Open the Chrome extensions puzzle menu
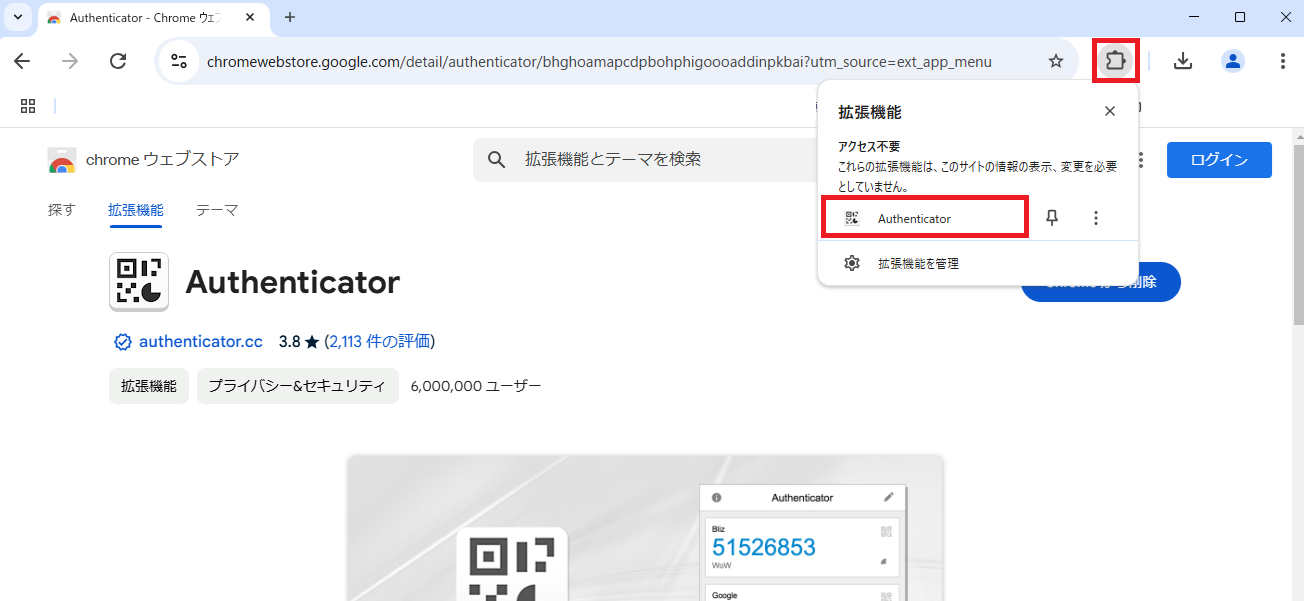Screen dimensions: 1304x601 pyautogui.click(x=1115, y=61)
